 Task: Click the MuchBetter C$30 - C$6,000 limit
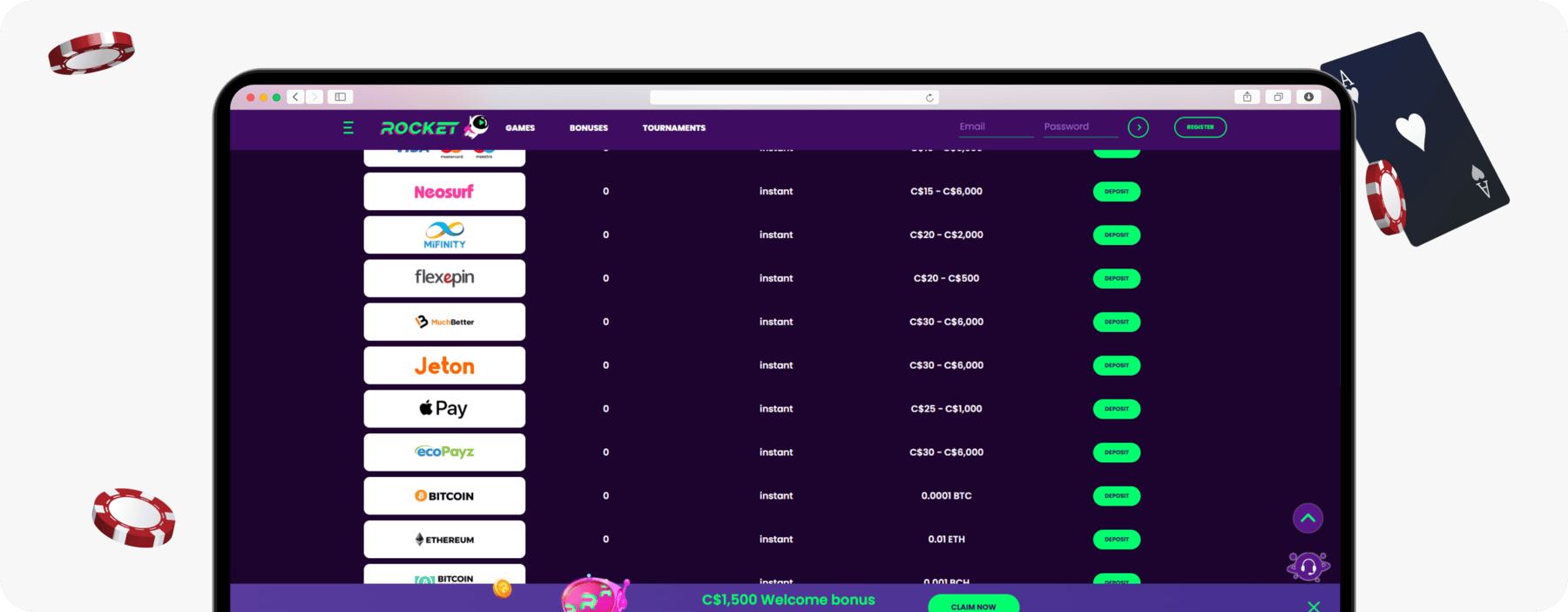(946, 322)
